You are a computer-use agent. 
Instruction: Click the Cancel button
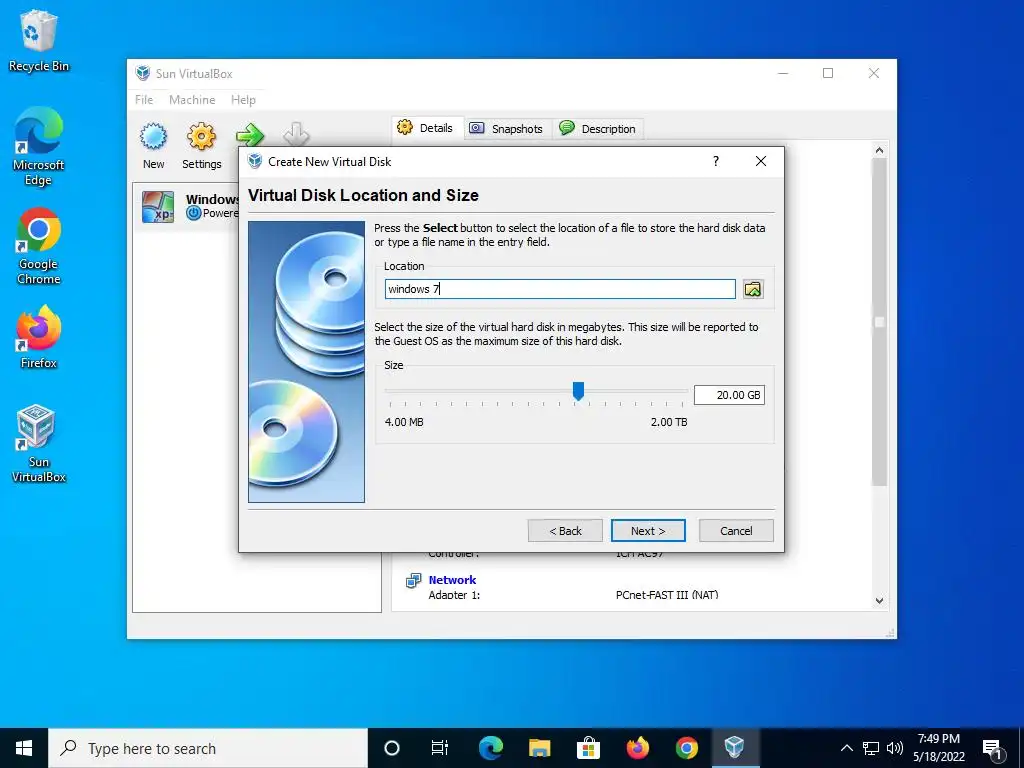coord(736,530)
